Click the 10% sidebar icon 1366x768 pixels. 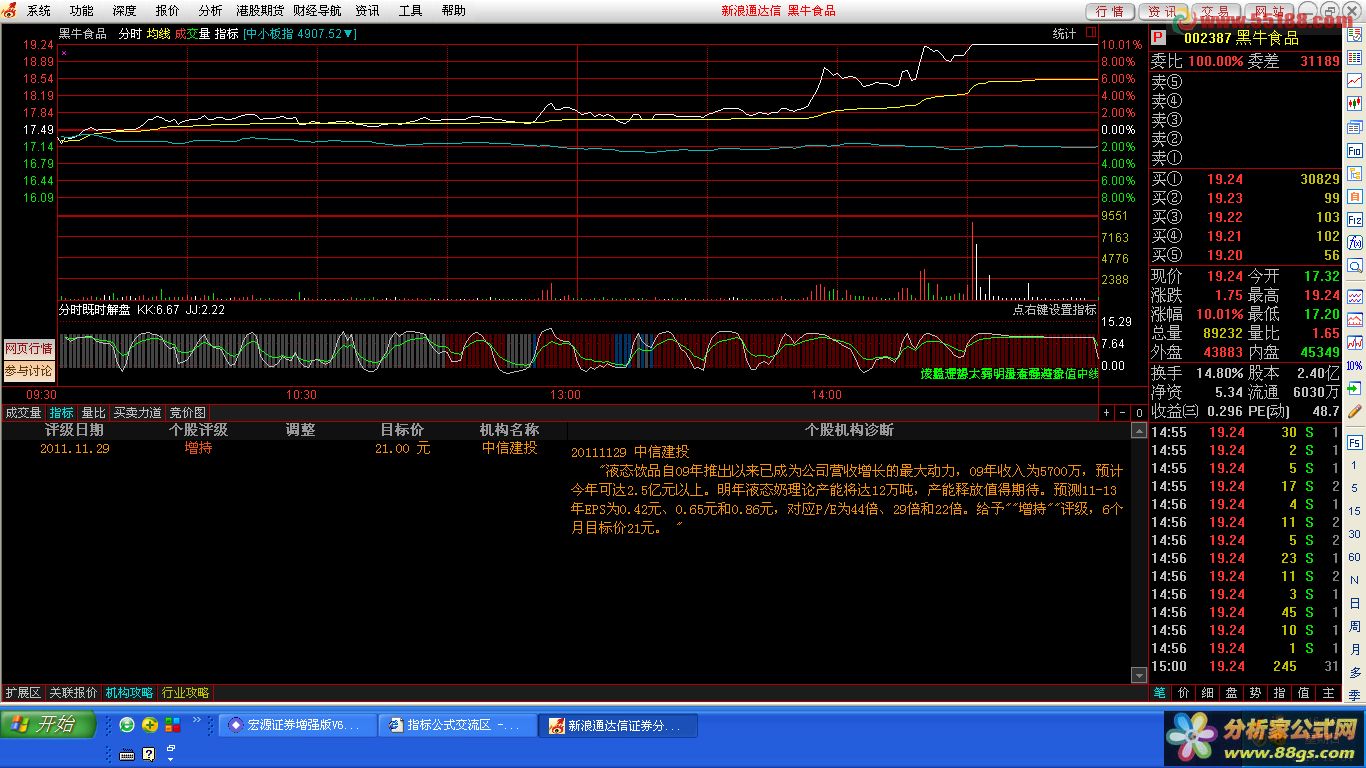[1354, 365]
